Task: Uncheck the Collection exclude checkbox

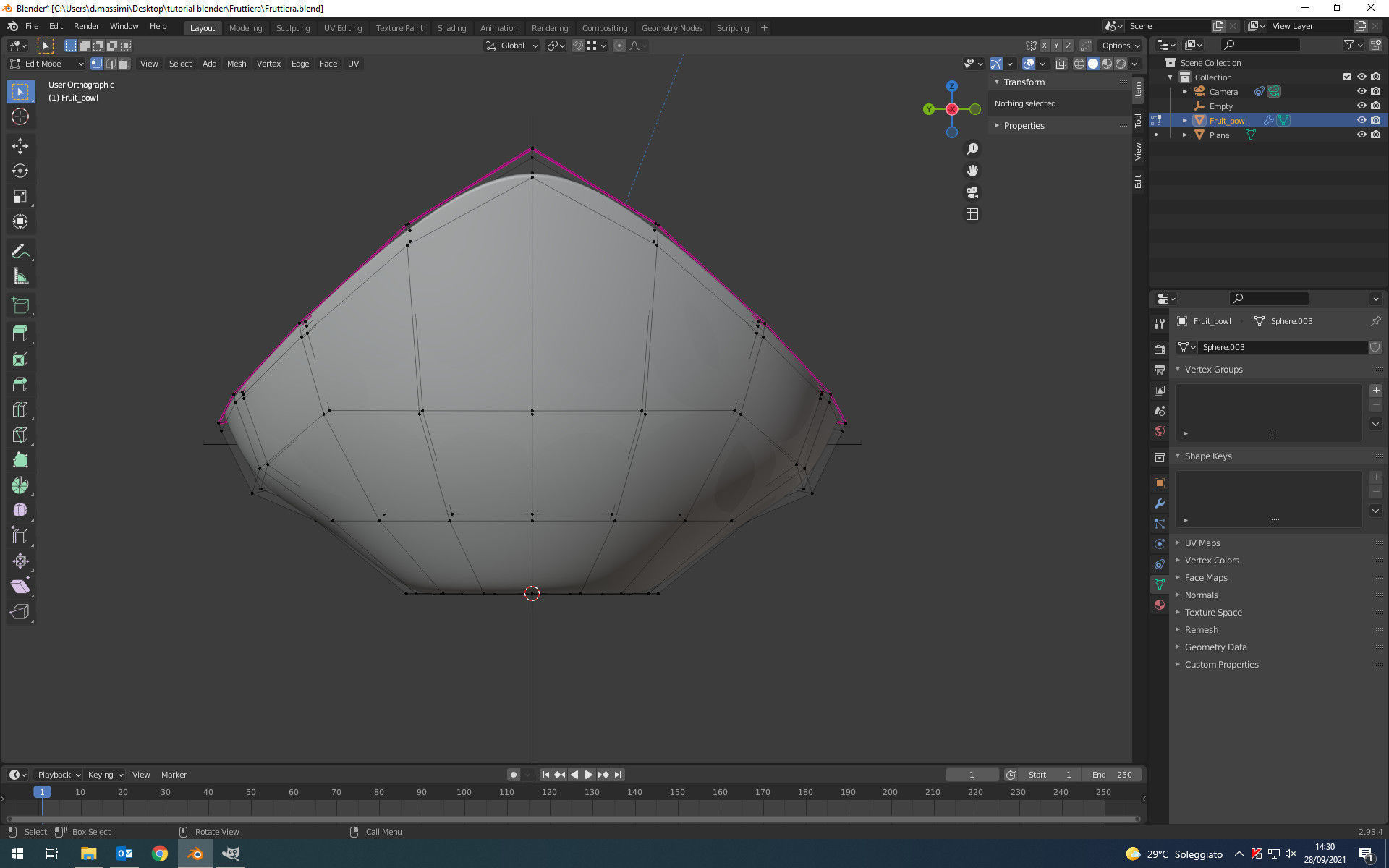Action: coord(1346,77)
